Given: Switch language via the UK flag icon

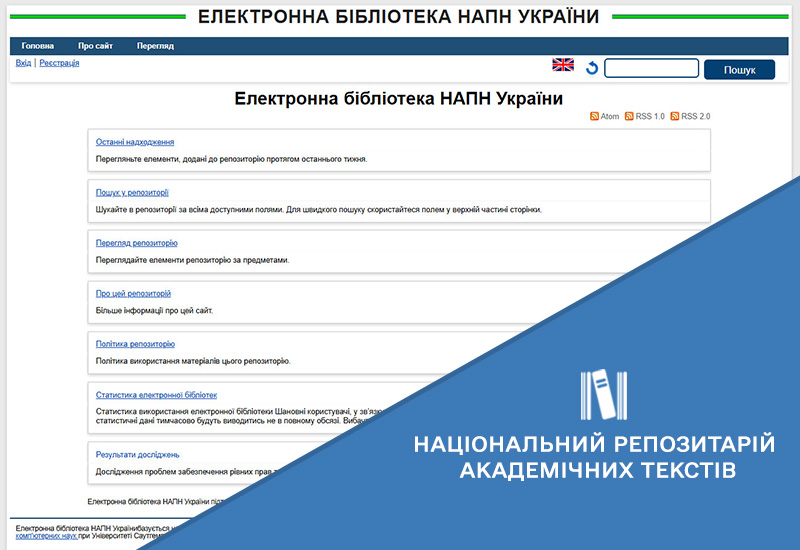Looking at the screenshot, I should [563, 65].
